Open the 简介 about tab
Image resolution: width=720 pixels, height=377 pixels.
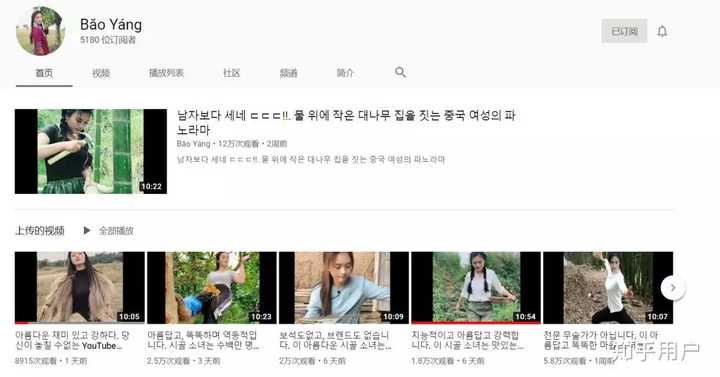click(x=345, y=73)
